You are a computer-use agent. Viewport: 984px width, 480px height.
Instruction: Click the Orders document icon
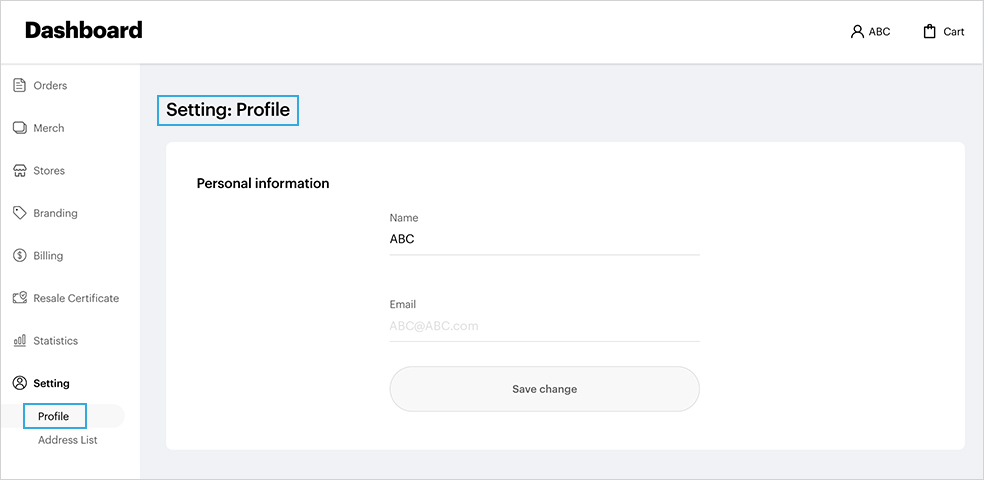coord(19,86)
